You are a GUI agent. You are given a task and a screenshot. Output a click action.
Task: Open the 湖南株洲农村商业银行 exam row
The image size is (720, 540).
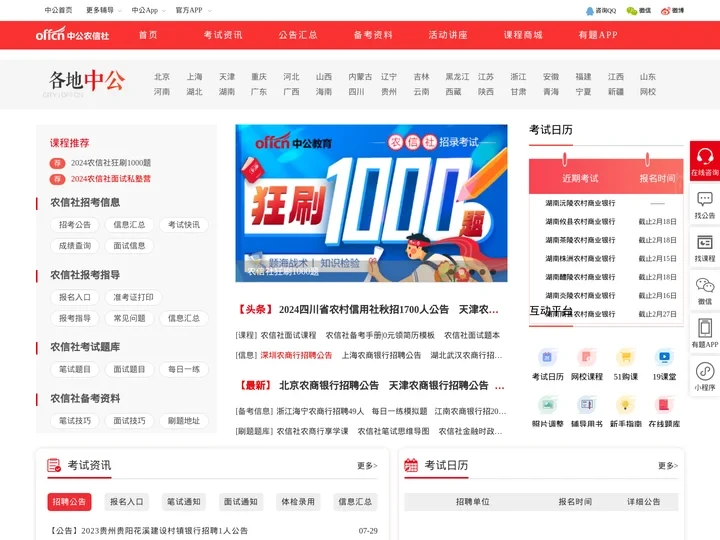[606, 259]
